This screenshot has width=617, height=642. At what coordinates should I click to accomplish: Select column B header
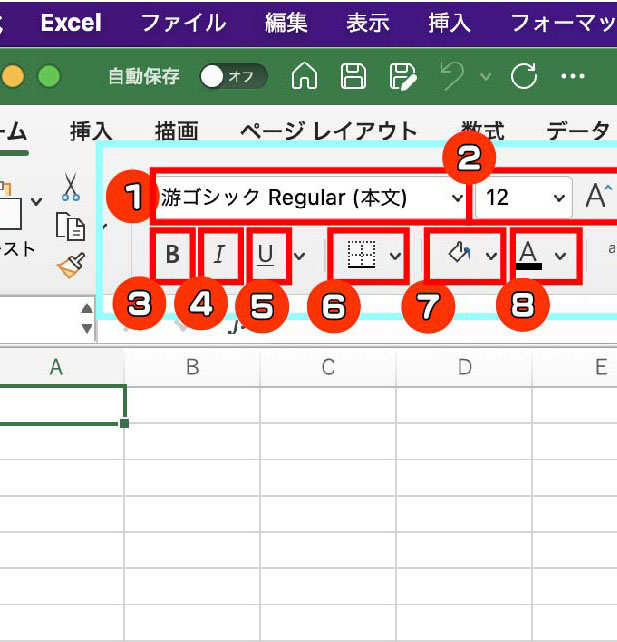[x=192, y=367]
